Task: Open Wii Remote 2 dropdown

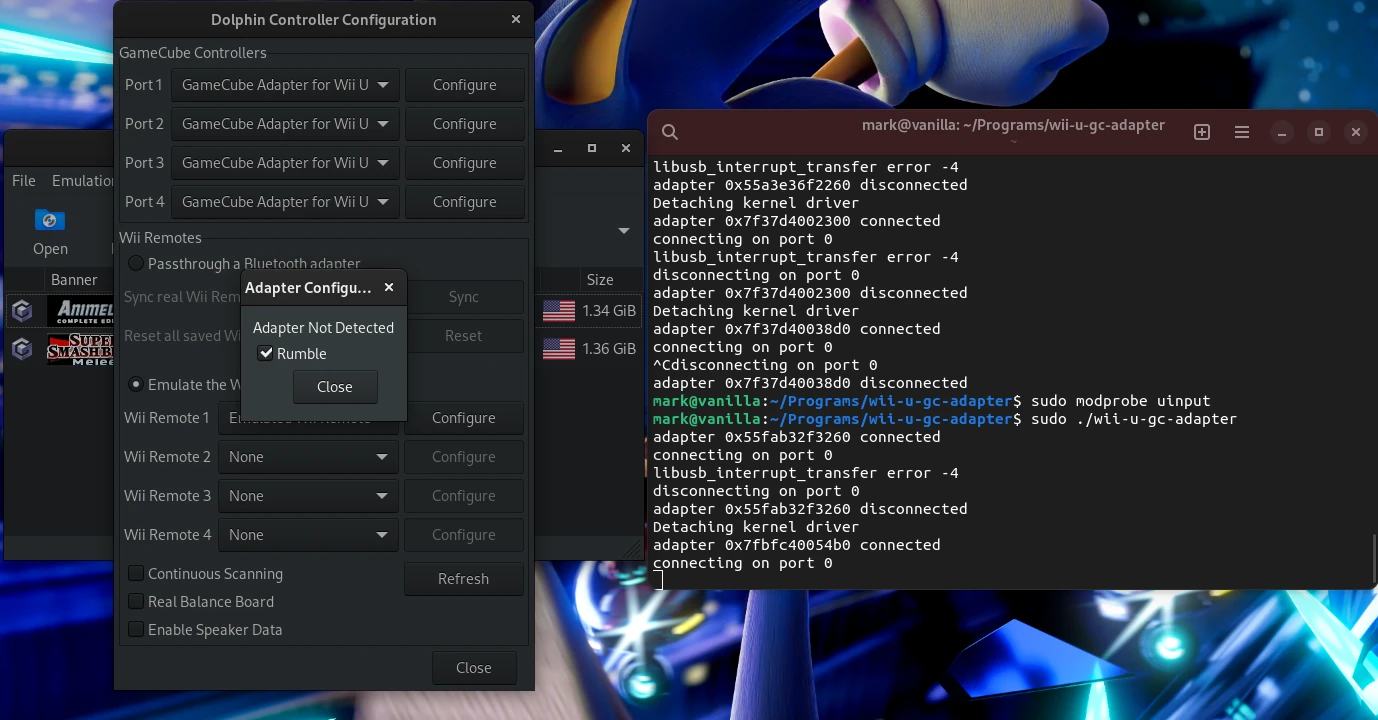Action: coord(308,457)
